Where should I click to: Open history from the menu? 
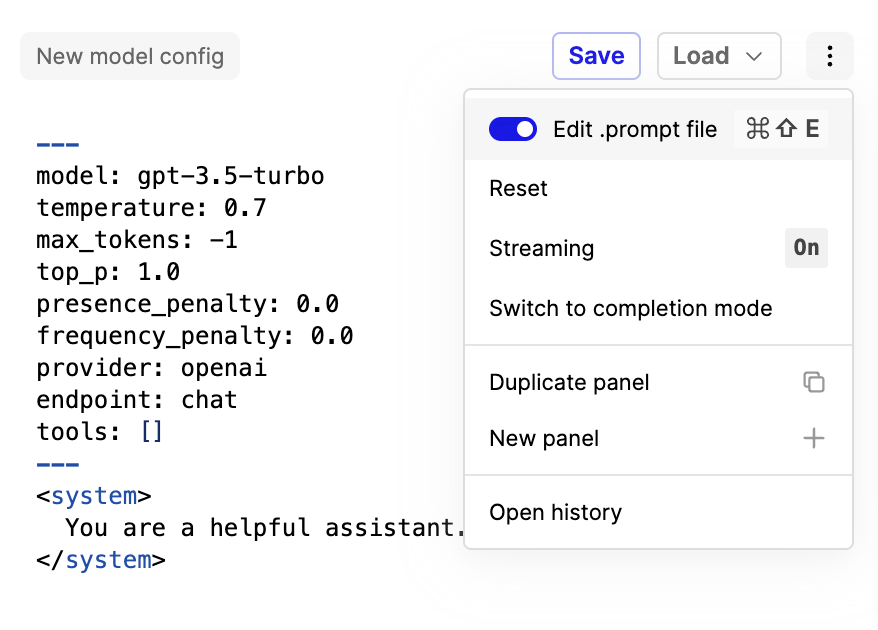click(658, 512)
